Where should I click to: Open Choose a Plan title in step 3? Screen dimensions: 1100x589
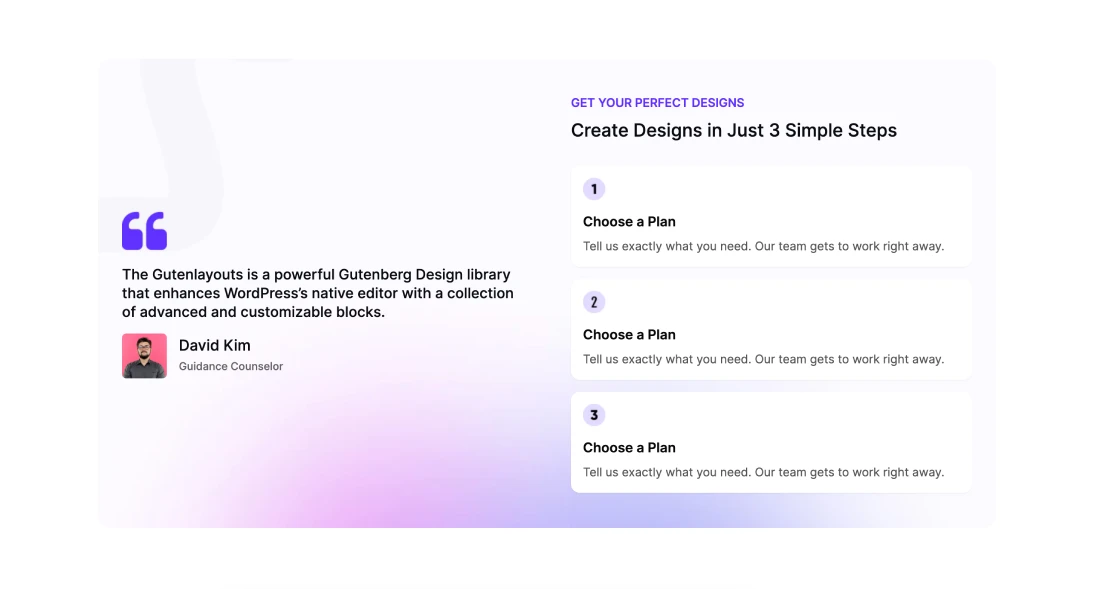coord(629,448)
